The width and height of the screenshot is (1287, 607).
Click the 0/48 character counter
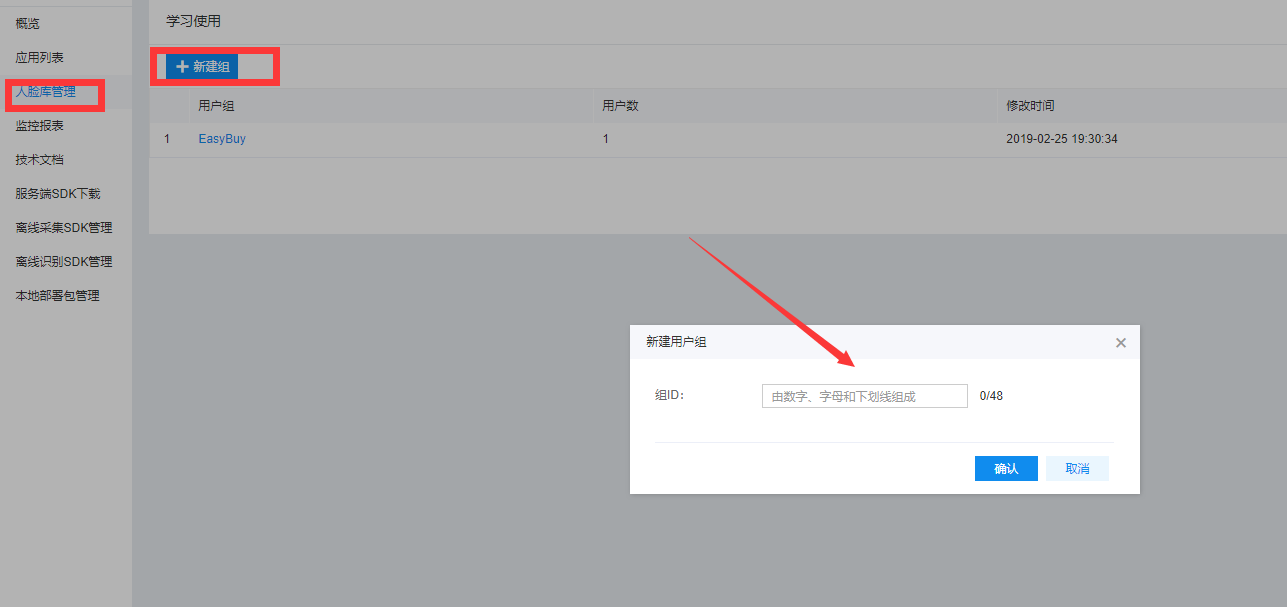991,396
